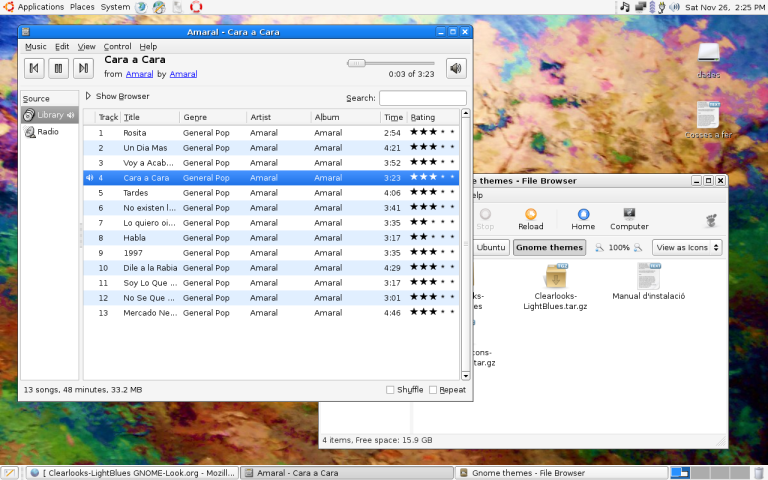Select the song Un Dia Mas
This screenshot has height=480, width=768.
[x=271, y=148]
